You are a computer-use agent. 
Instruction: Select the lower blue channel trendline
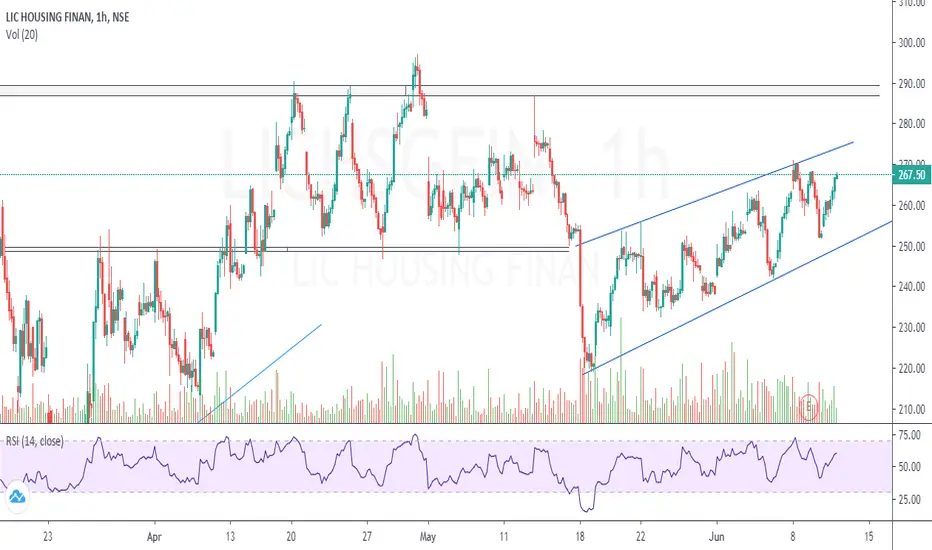coord(737,297)
